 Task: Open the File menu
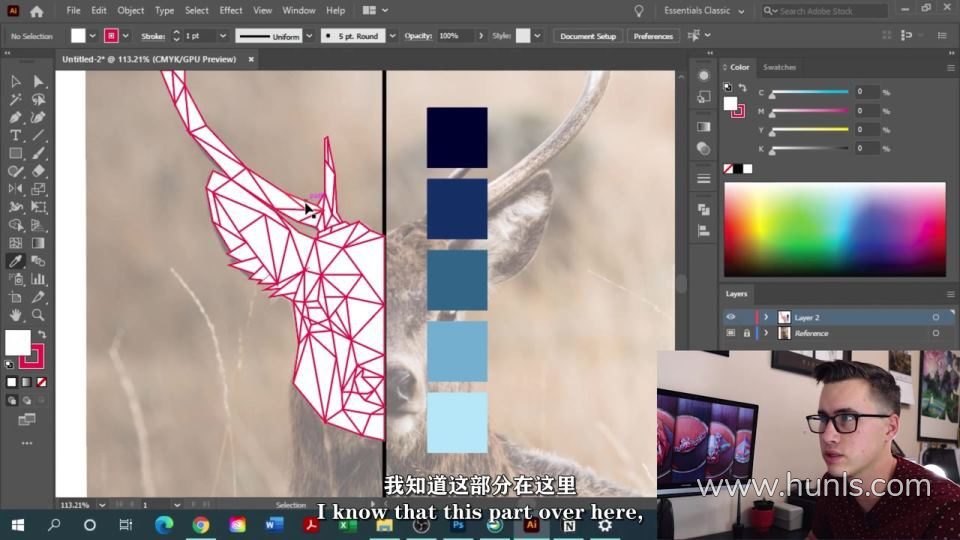pos(73,10)
